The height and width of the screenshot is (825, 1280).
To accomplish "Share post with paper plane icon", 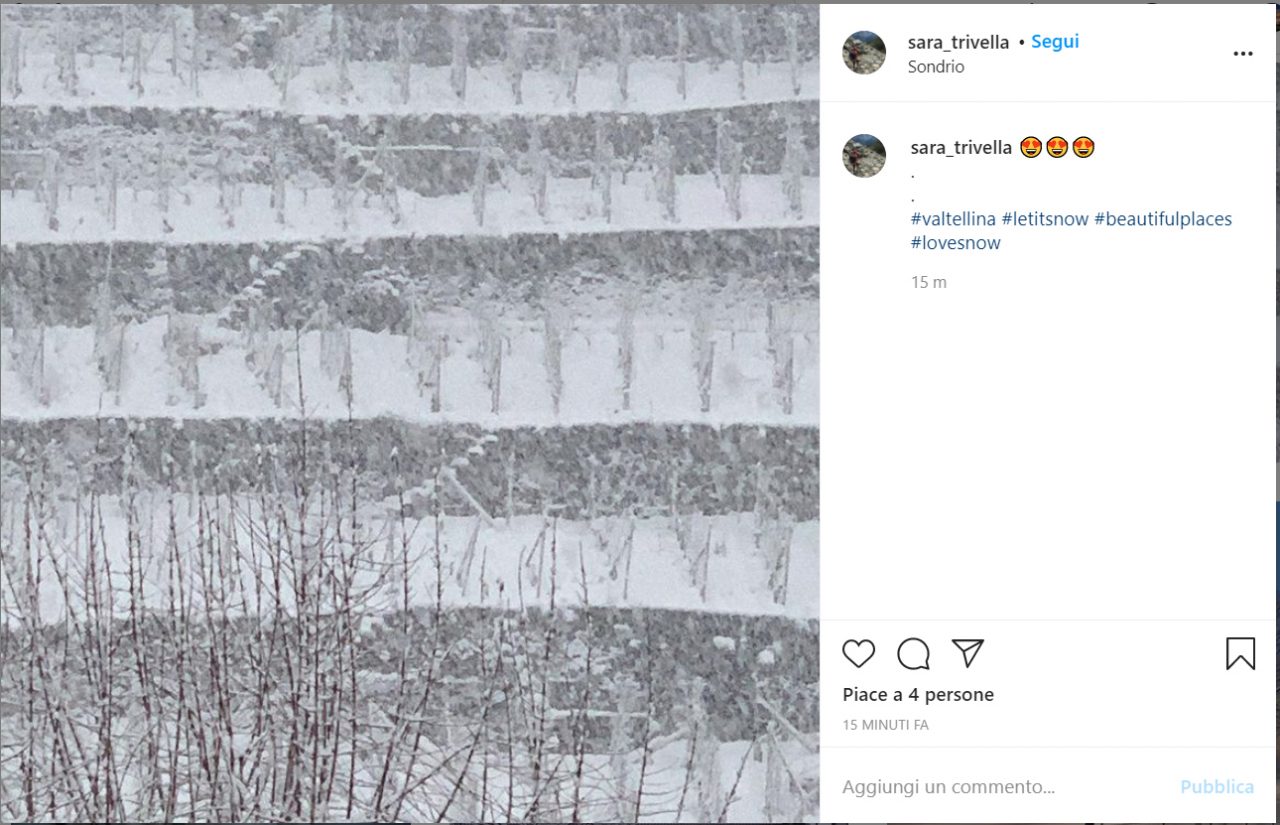I will (x=967, y=654).
